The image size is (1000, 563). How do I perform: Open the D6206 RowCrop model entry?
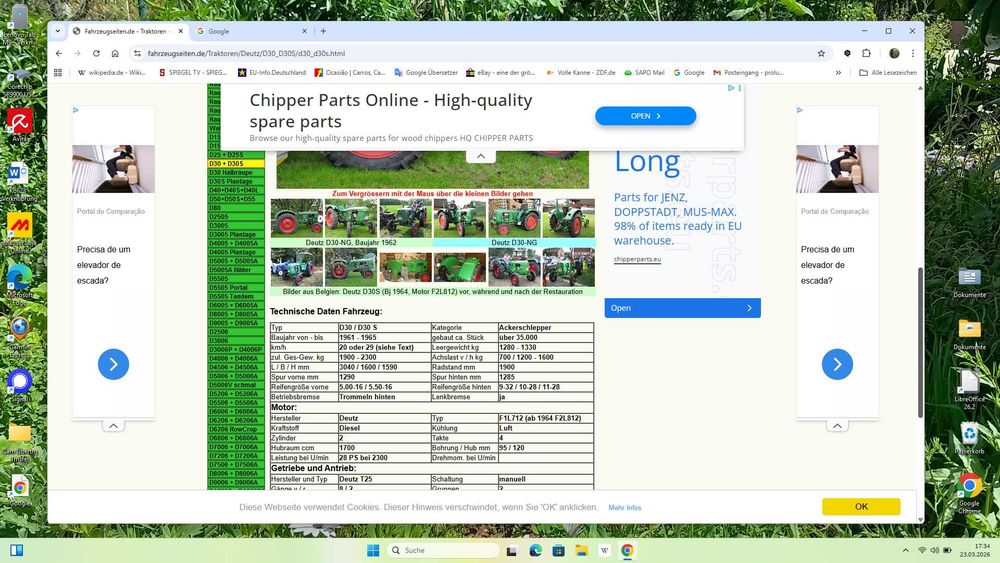(x=236, y=429)
